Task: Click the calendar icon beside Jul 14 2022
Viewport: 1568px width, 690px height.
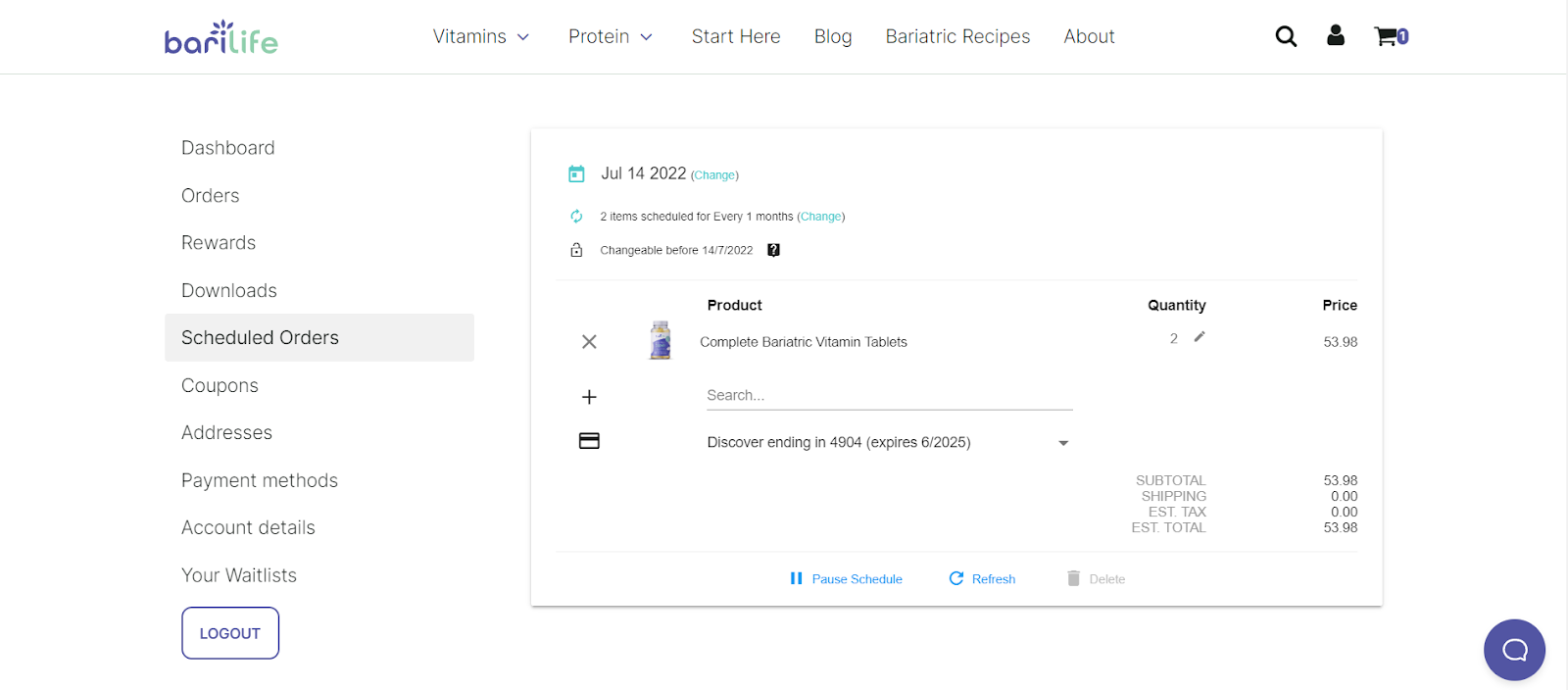Action: [576, 174]
